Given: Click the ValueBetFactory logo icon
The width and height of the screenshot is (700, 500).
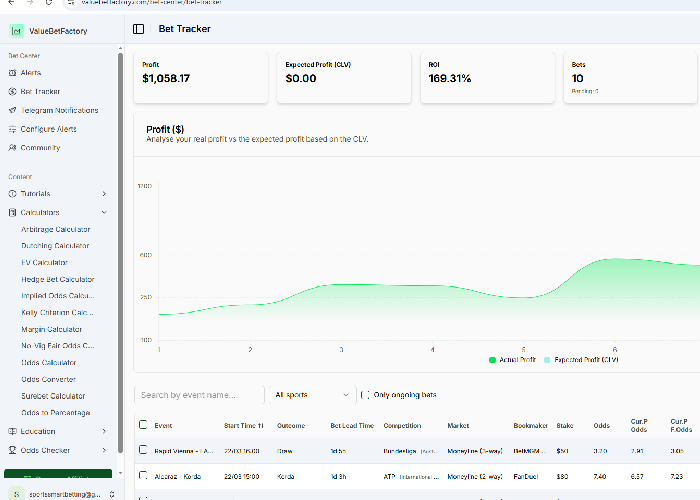Looking at the screenshot, I should click(x=17, y=31).
